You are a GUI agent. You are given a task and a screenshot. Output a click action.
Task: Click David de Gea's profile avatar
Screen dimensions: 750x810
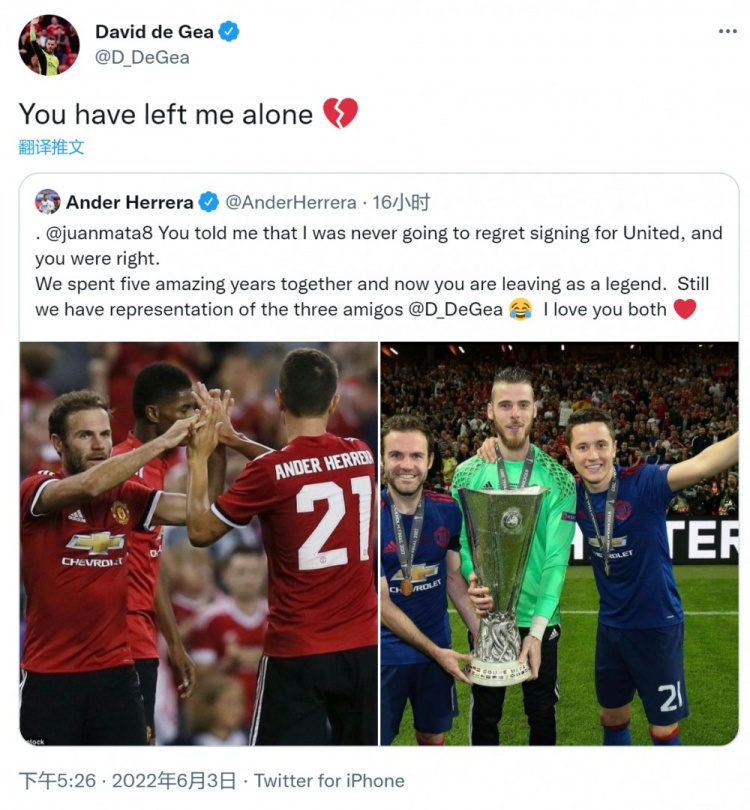point(49,45)
